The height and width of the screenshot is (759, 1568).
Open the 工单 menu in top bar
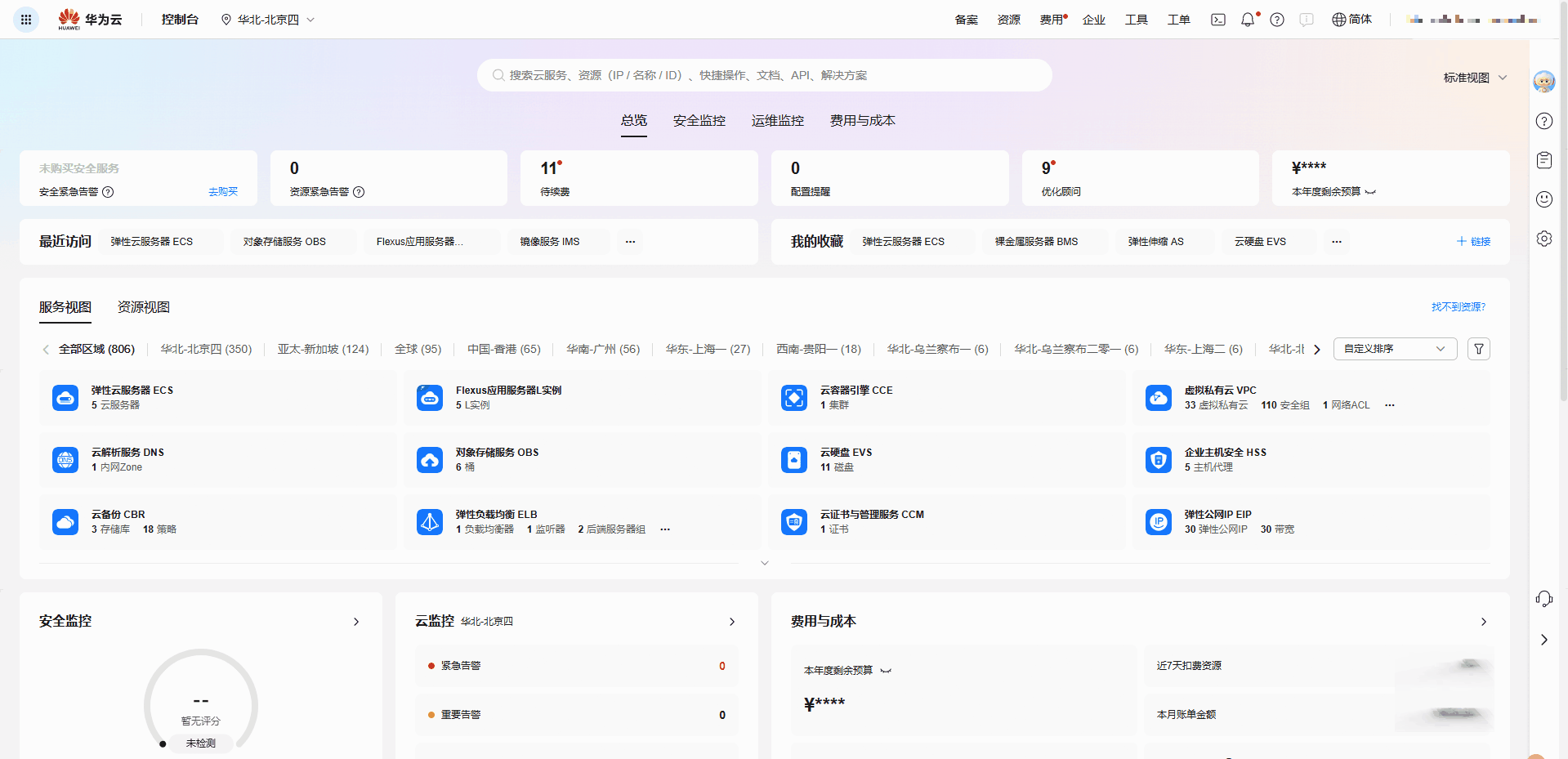[x=1179, y=20]
